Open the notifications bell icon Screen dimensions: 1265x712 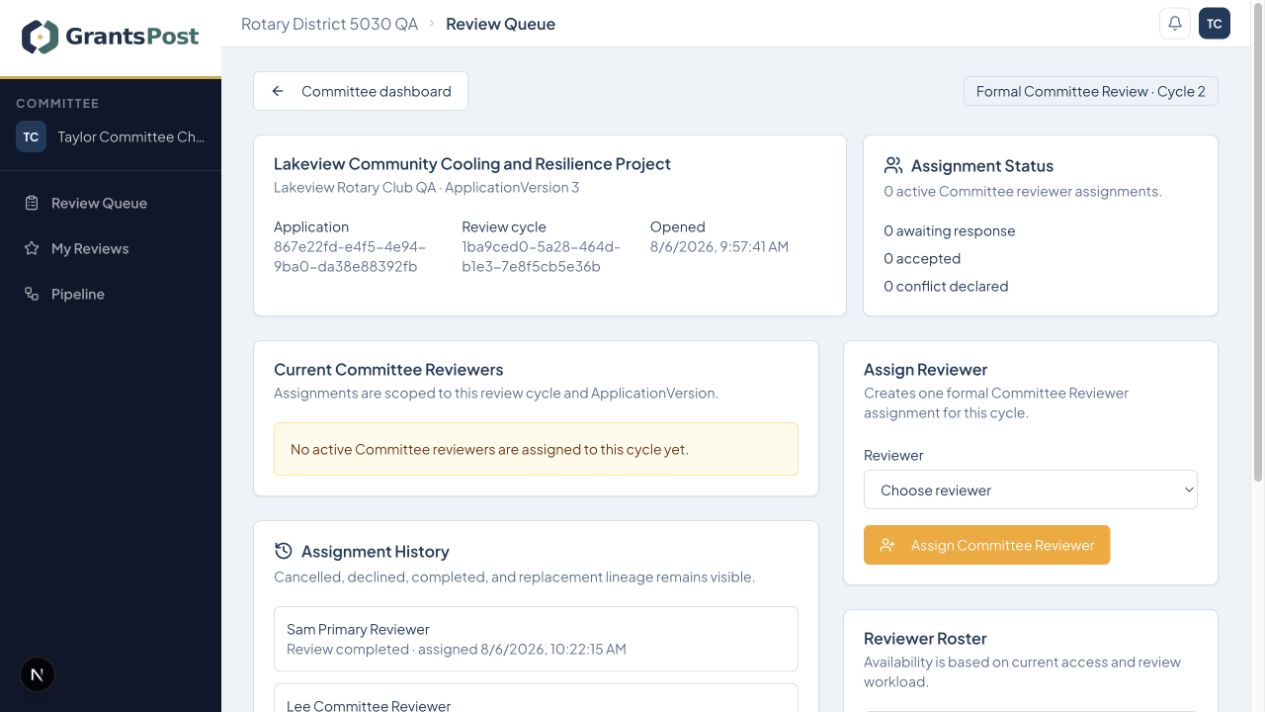[x=1175, y=23]
